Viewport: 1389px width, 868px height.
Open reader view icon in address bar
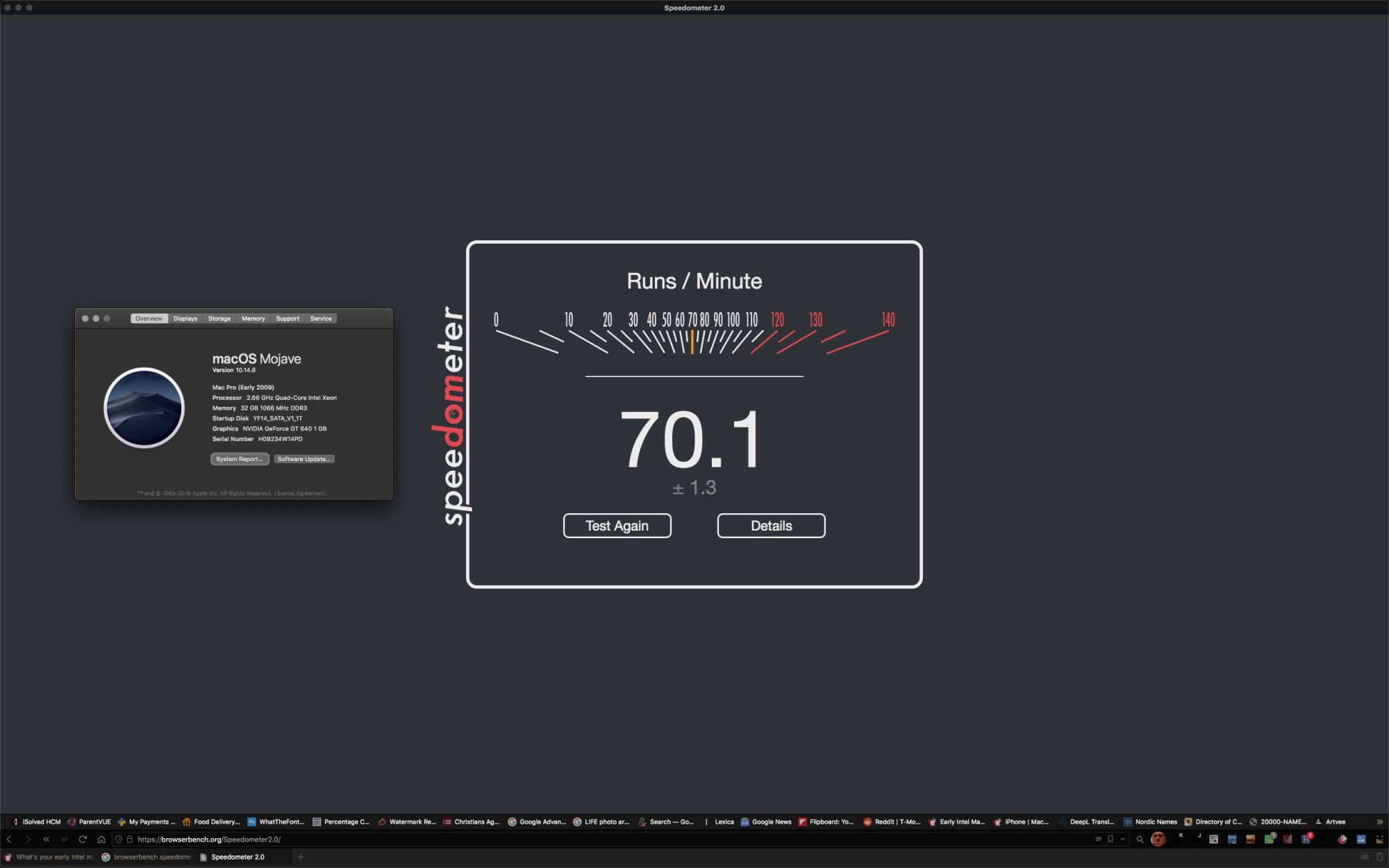coord(1098,840)
